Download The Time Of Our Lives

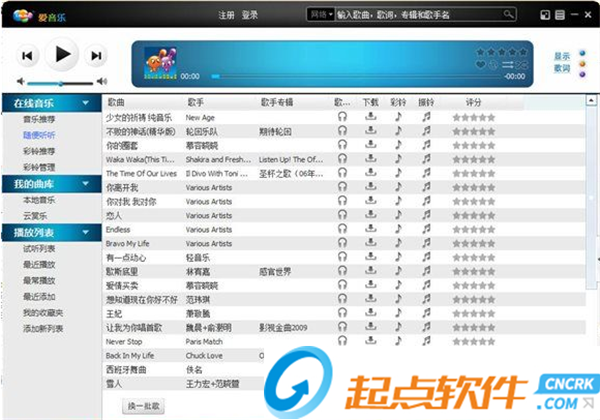370,173
